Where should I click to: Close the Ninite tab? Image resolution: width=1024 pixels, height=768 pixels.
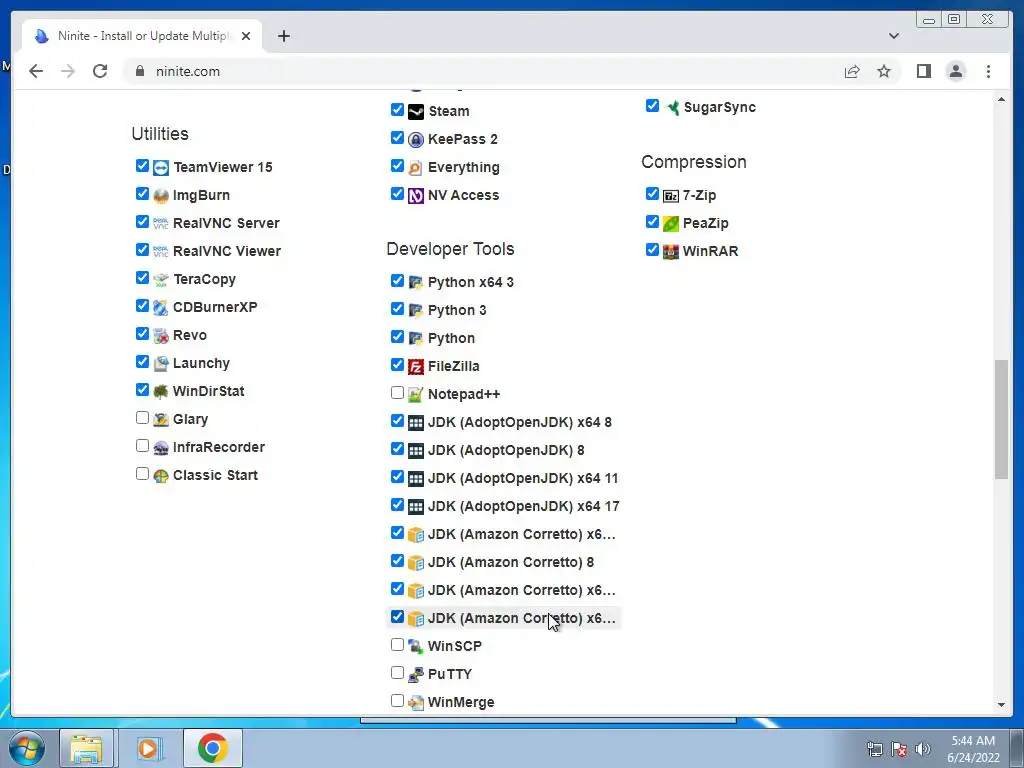pyautogui.click(x=246, y=36)
